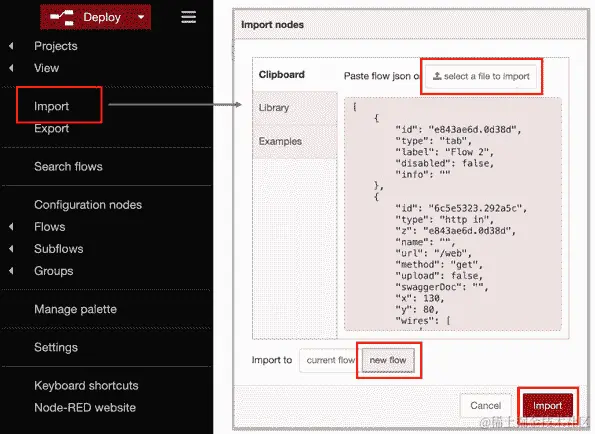Select the current flow import option
Viewport: 595px width, 434px height.
coord(329,360)
